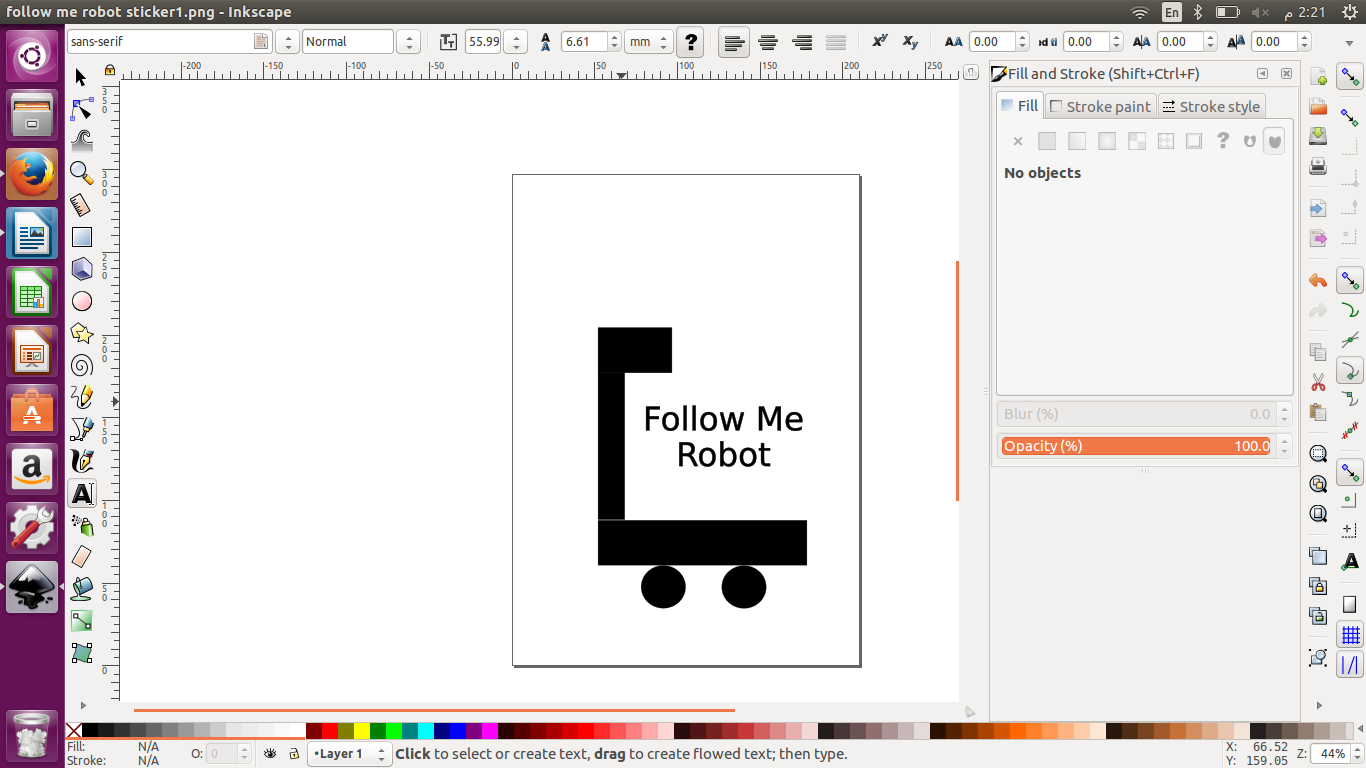
Task: Expand the text toolbar overflow arrow
Action: pos(1350,42)
